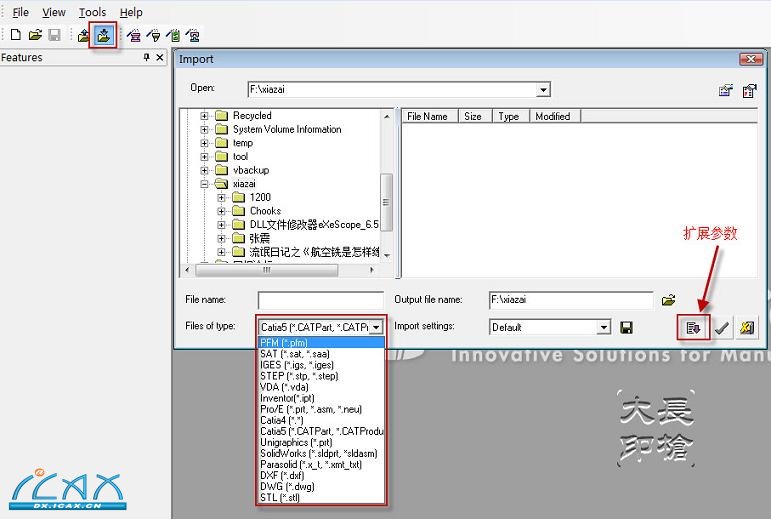Collapse the xiazai folder node
The width and height of the screenshot is (771, 519).
click(x=204, y=184)
